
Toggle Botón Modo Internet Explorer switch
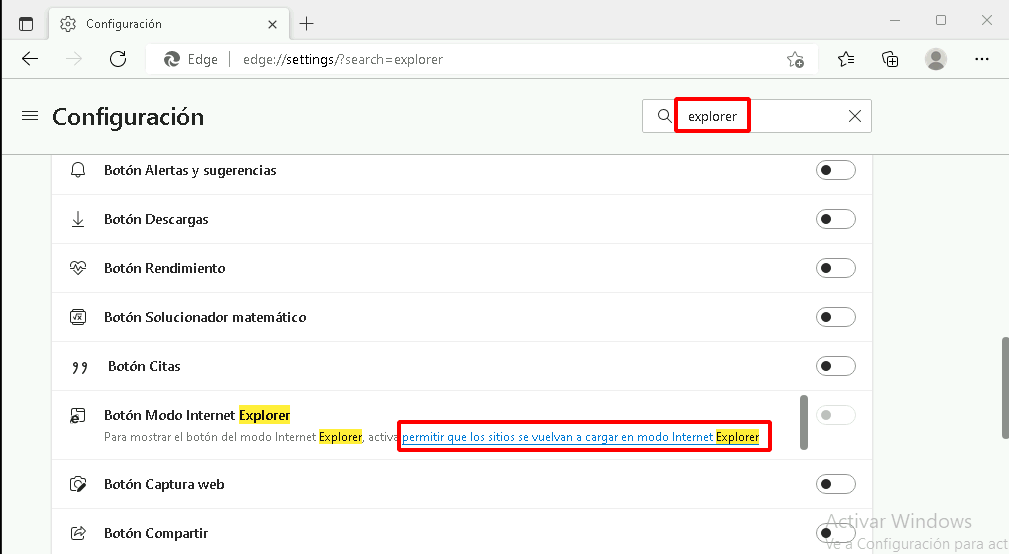tap(835, 415)
